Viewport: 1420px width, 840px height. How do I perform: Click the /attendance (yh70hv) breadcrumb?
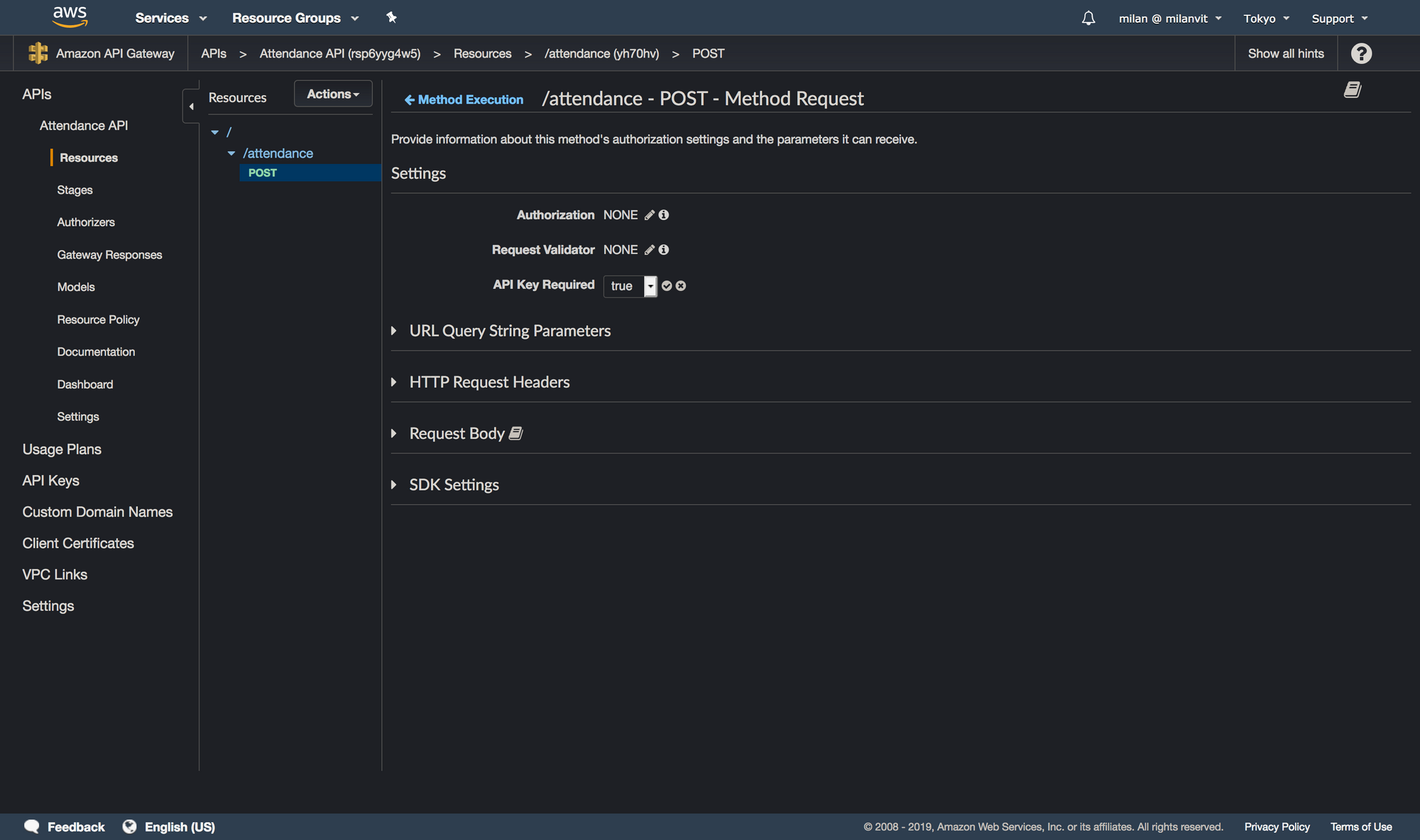(601, 53)
